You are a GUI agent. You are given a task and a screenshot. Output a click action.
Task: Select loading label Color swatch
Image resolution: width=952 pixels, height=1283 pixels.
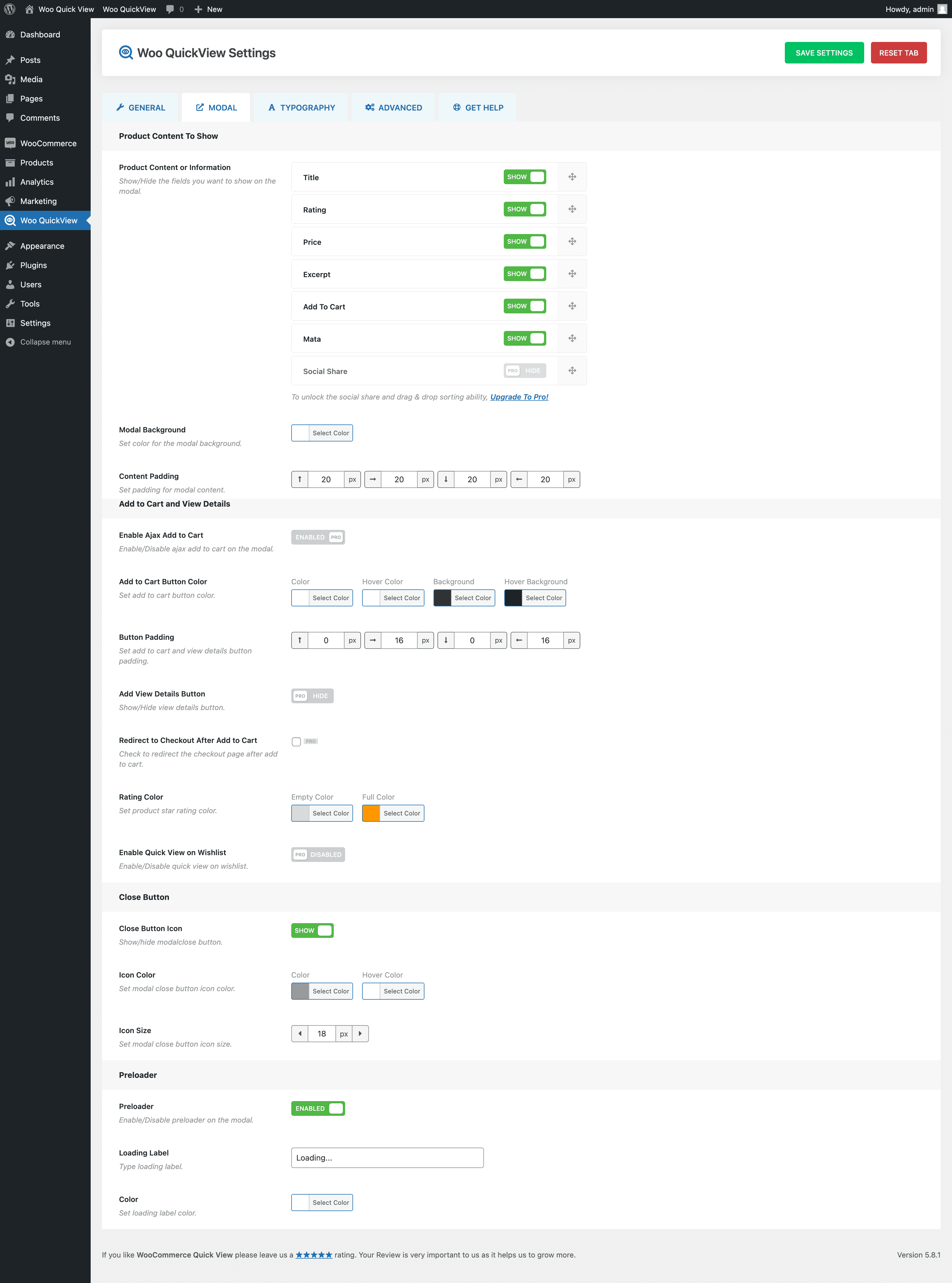tap(300, 1202)
